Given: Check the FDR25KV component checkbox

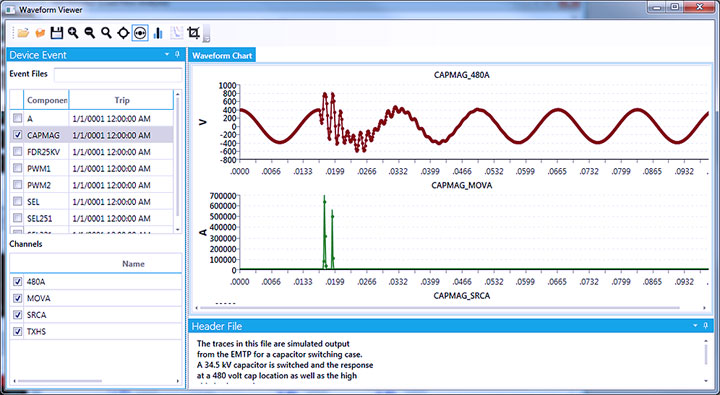Looking at the screenshot, I should [17, 152].
